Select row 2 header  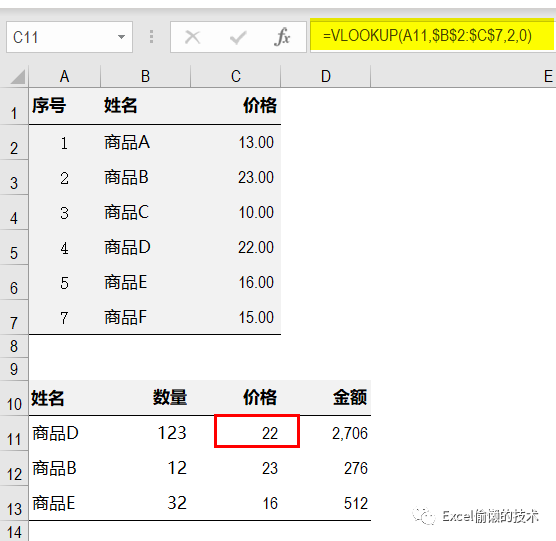click(x=14, y=143)
